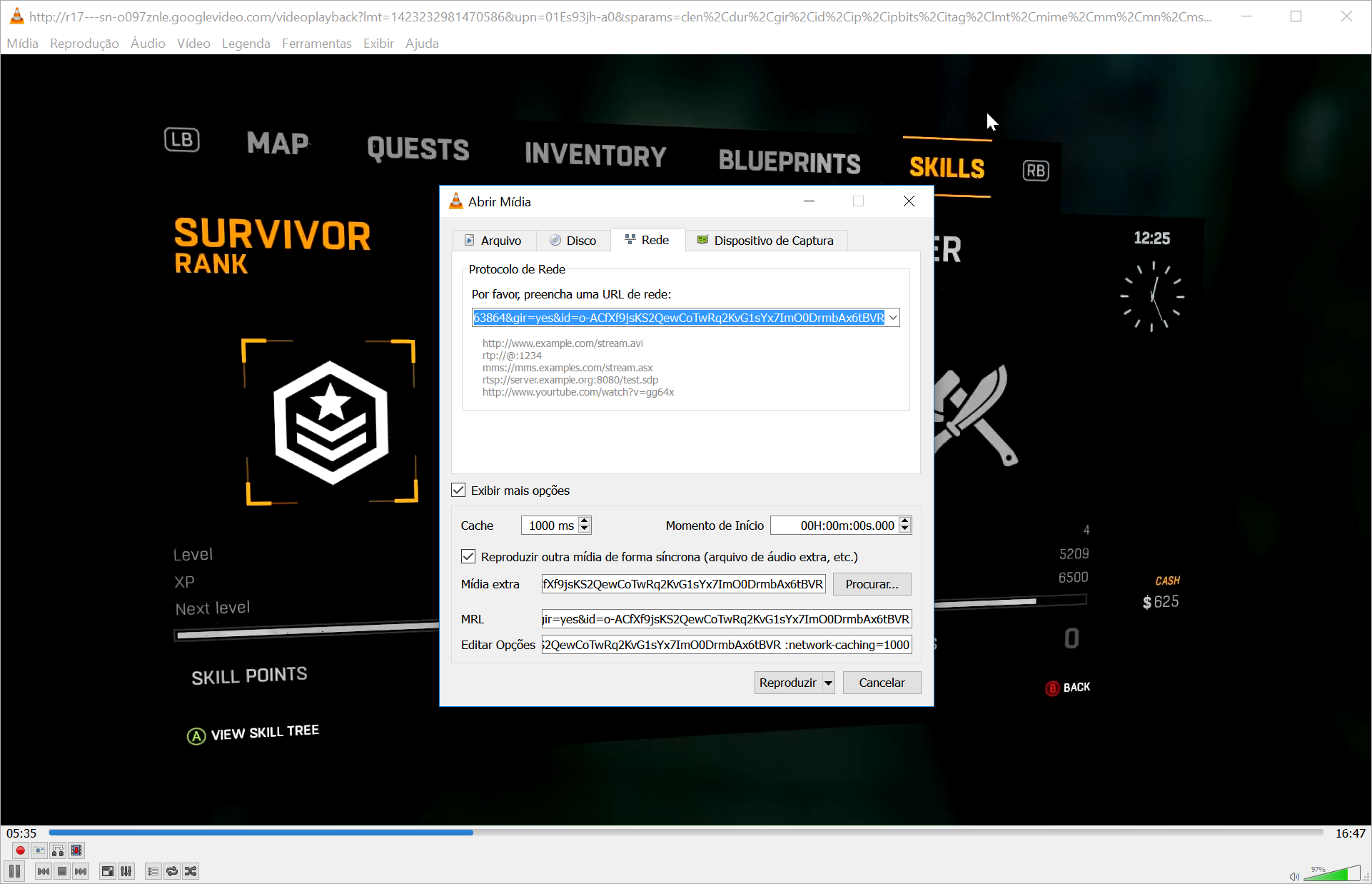Click the Cache value field
Screen dimensions: 1372x884
[550, 526]
